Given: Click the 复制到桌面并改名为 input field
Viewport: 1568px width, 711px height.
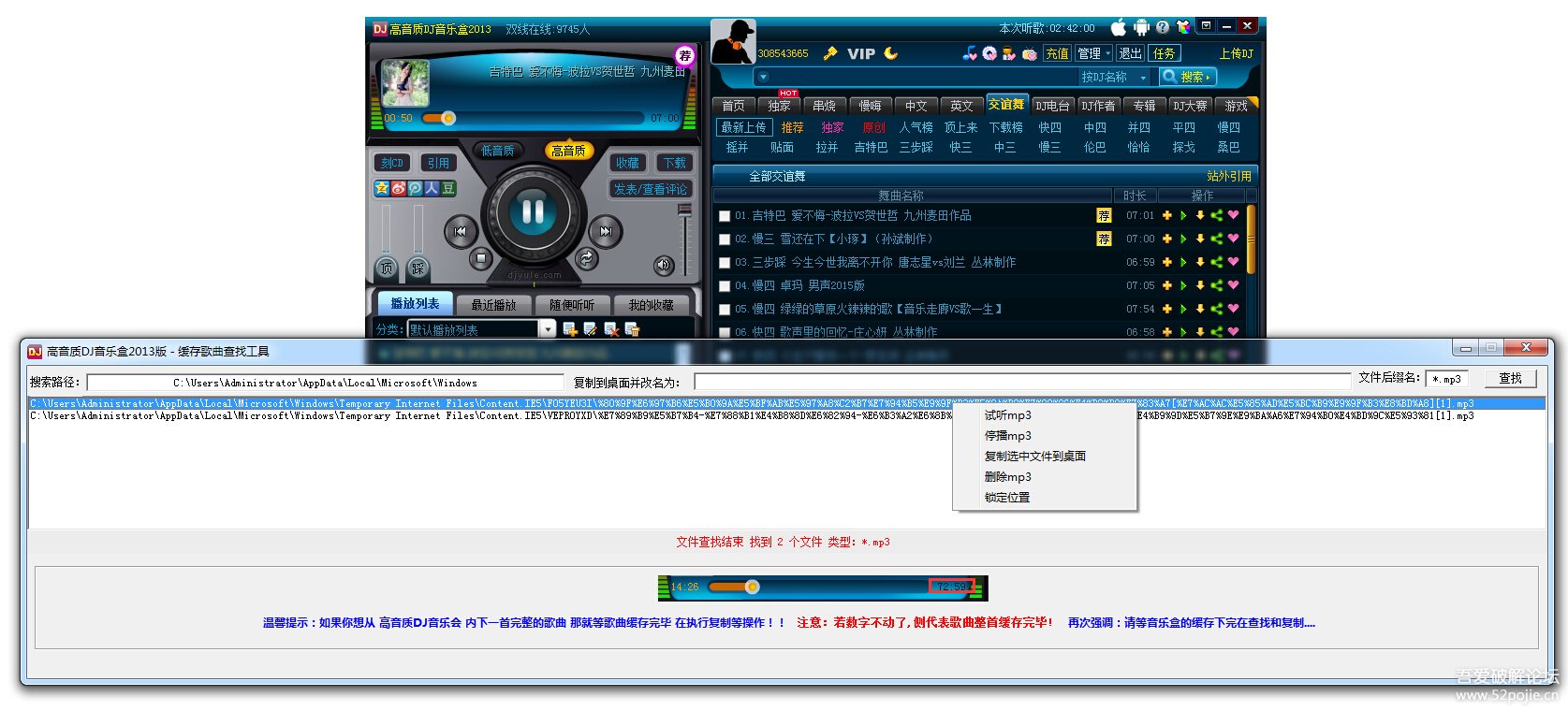Looking at the screenshot, I should pos(1023,382).
